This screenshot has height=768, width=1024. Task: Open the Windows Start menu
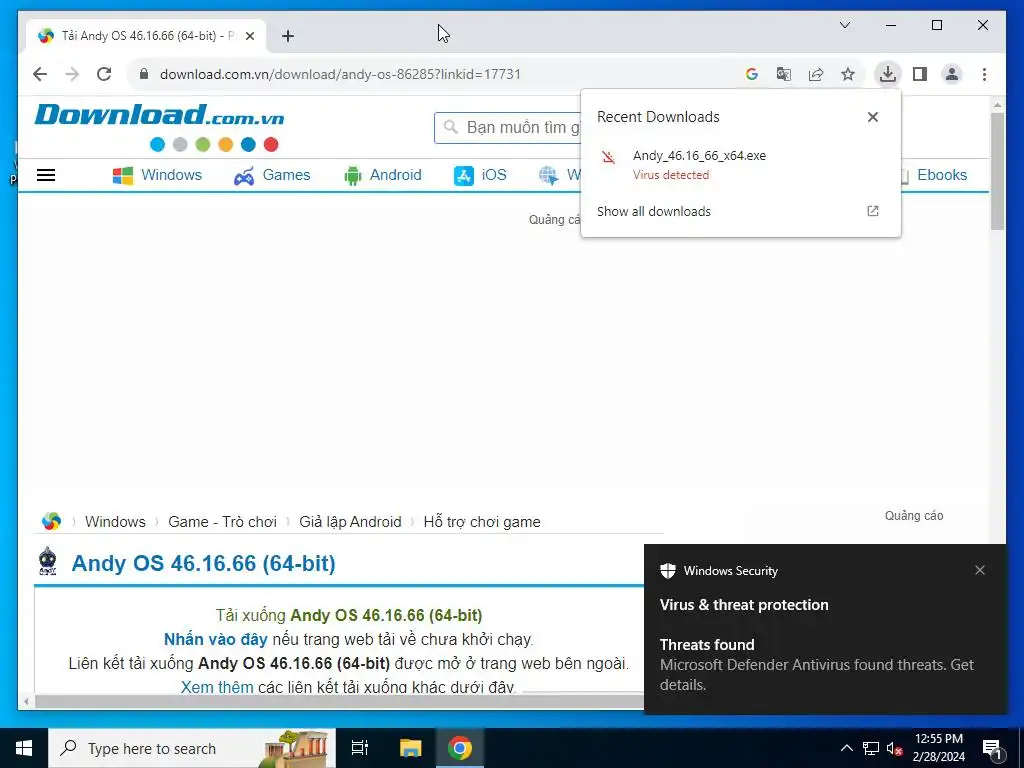coord(24,748)
